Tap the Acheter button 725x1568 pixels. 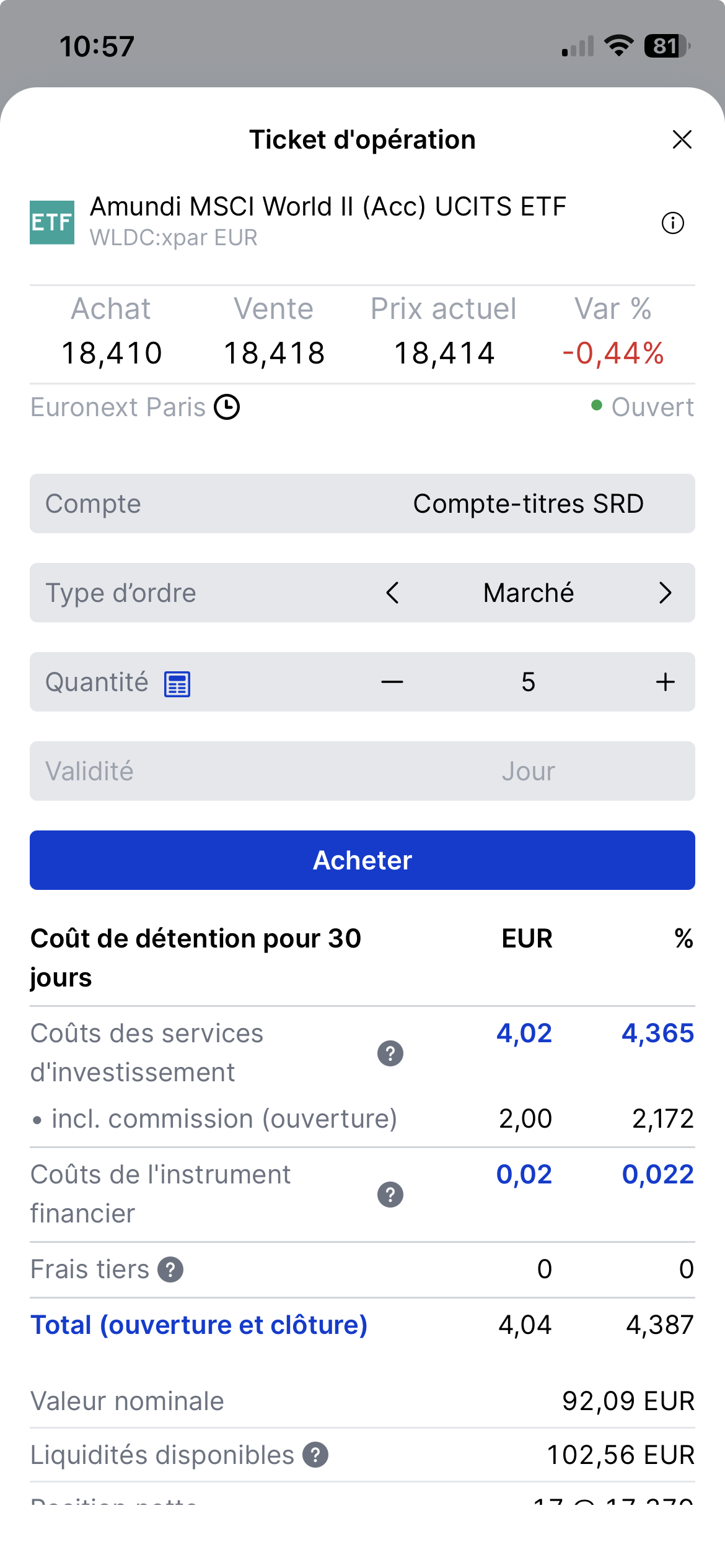pos(362,860)
